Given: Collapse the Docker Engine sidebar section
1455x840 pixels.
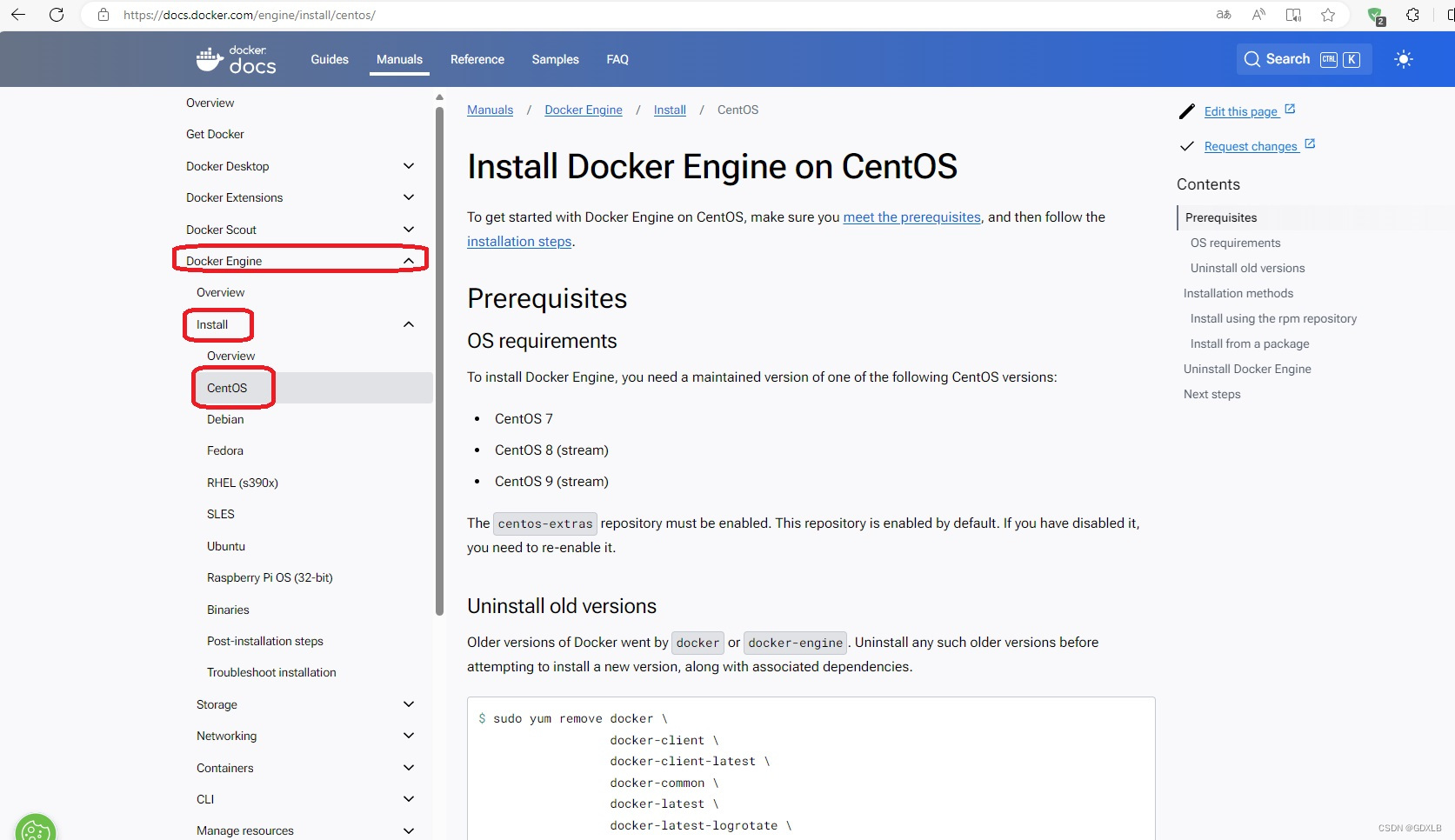Looking at the screenshot, I should coord(408,260).
